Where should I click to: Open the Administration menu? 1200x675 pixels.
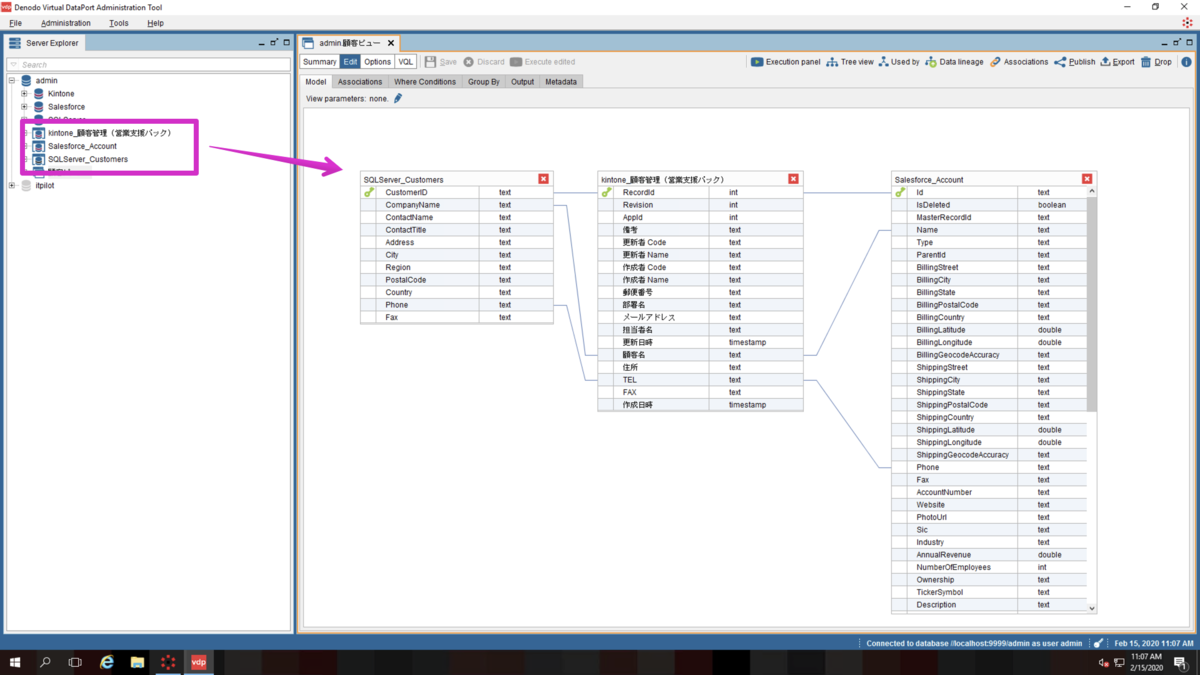tap(66, 23)
